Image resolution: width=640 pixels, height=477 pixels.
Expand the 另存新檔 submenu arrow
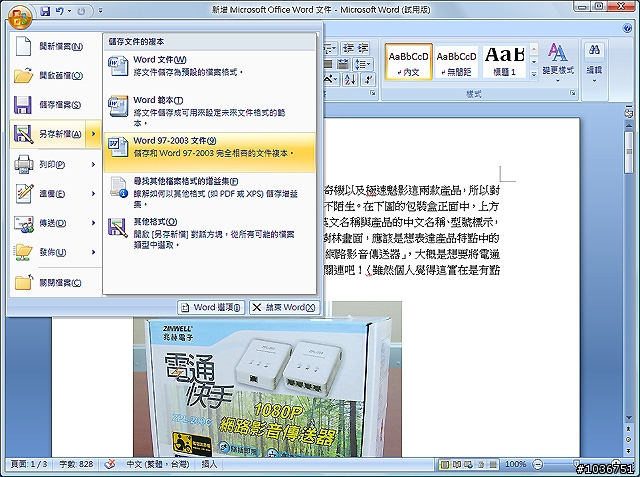click(93, 134)
